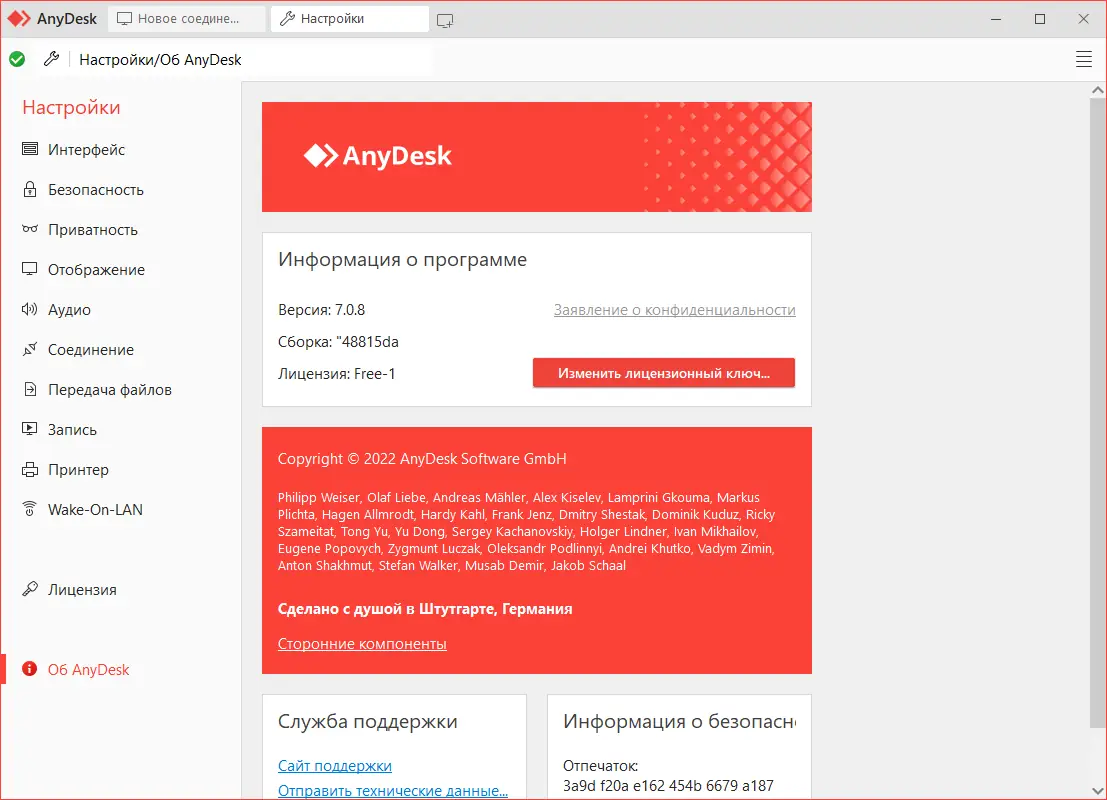Click the Сборка: "48815da text
This screenshot has height=800, width=1107.
(x=338, y=342)
